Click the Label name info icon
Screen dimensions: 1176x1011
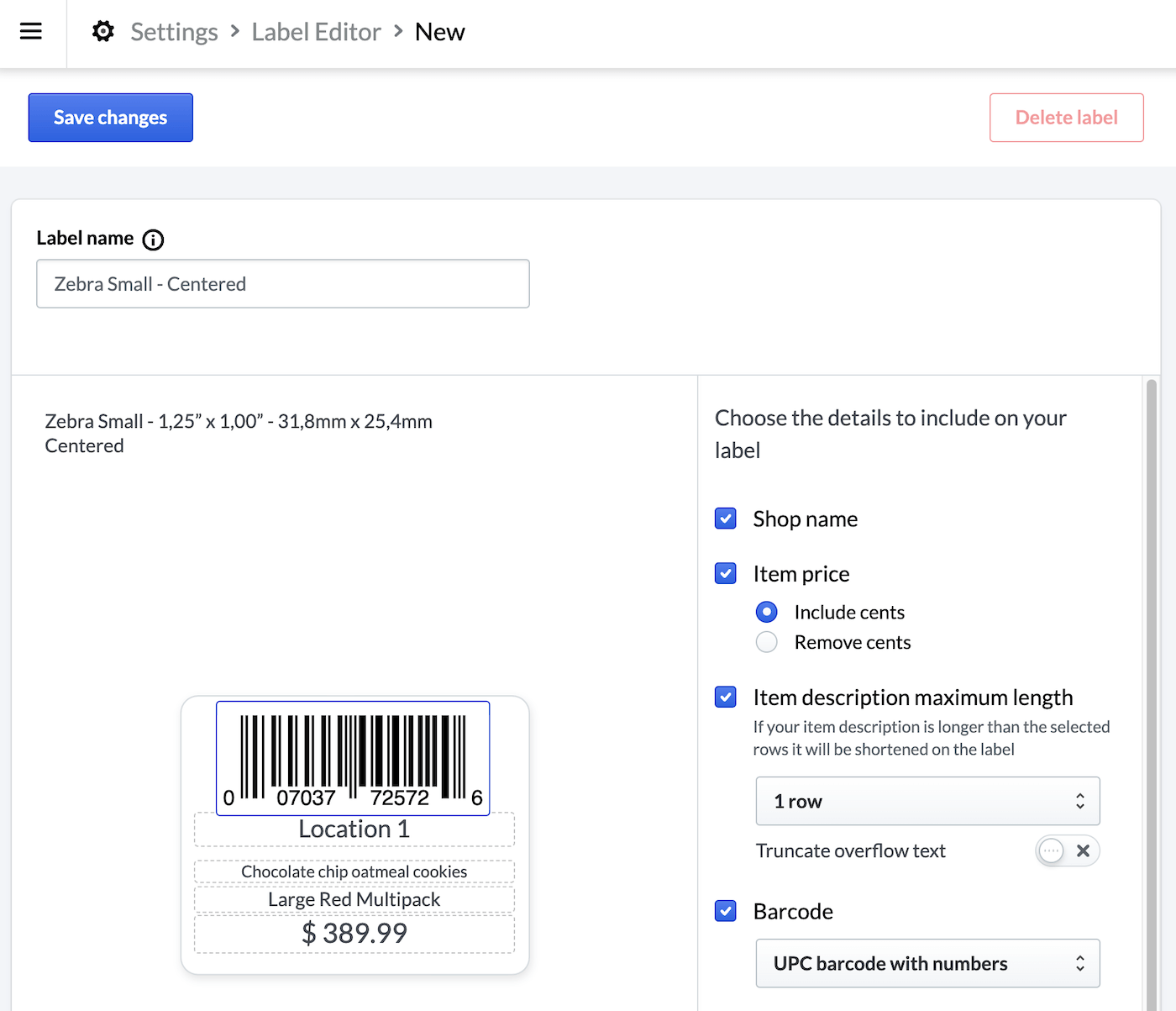point(153,240)
